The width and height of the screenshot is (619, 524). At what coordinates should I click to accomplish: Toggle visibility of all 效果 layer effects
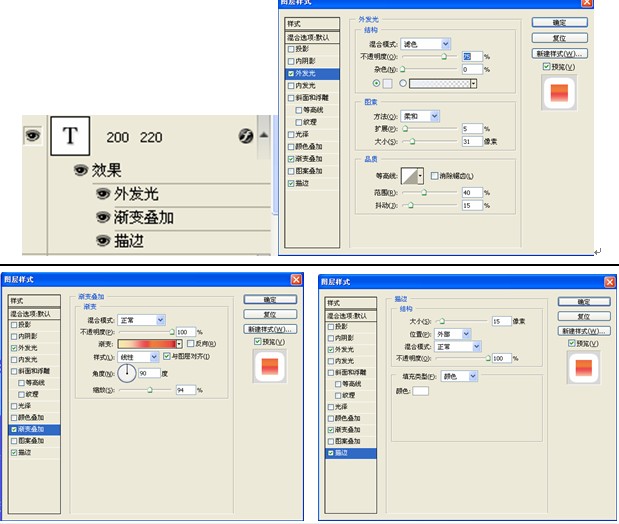(x=80, y=171)
